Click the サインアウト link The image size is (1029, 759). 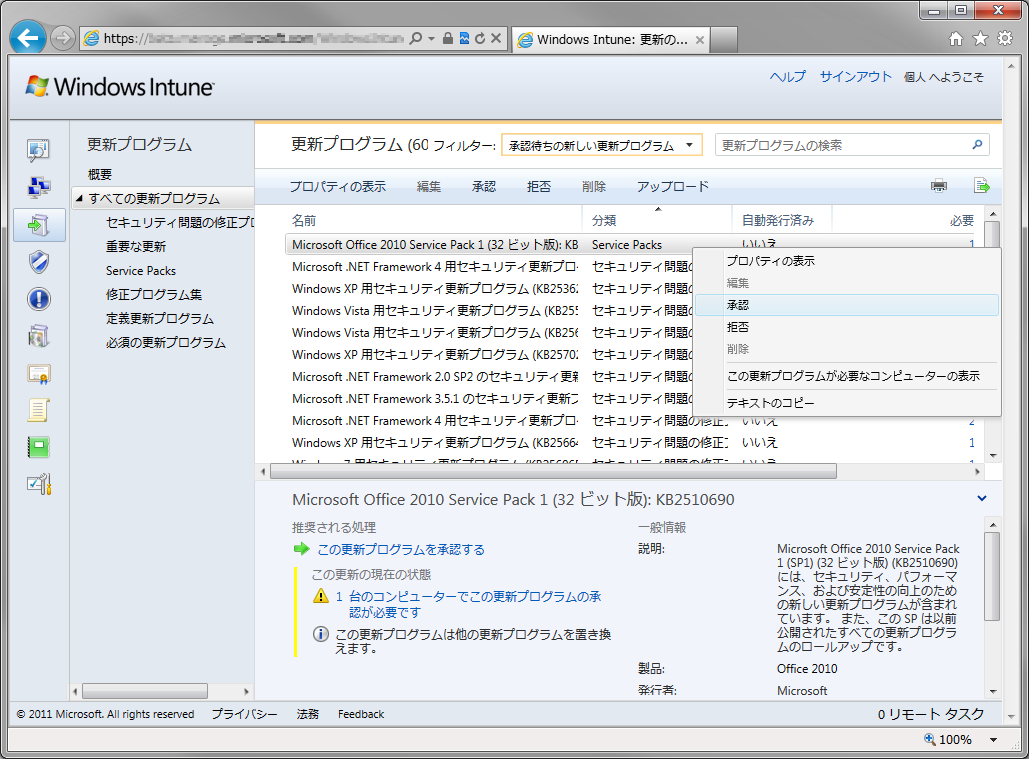856,77
